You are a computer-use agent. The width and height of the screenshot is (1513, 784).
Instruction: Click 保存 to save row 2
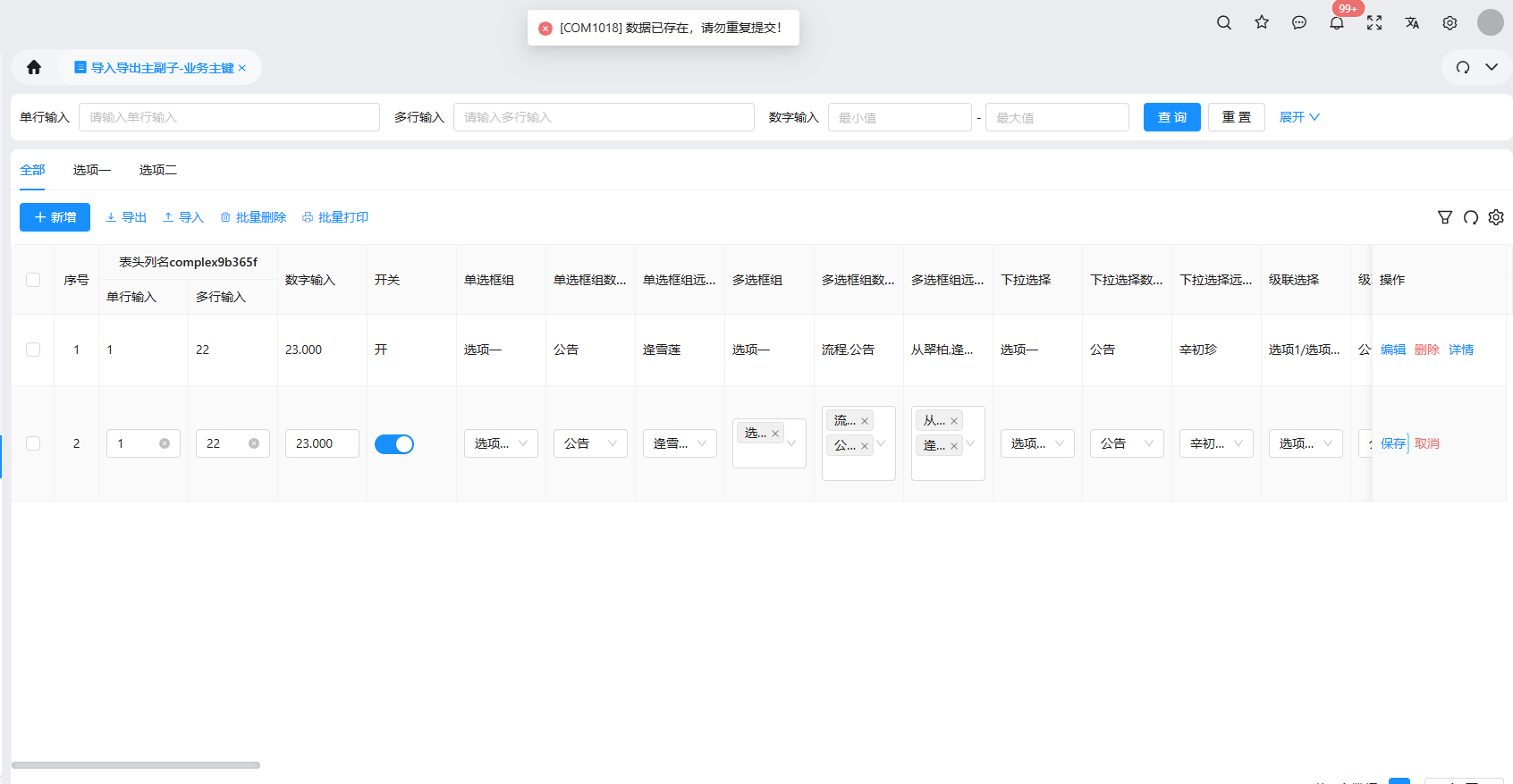[x=1392, y=443]
